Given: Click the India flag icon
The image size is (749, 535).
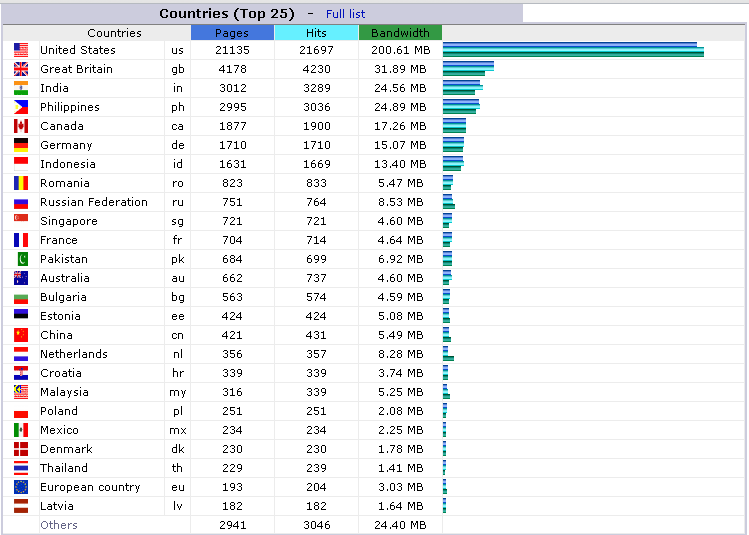Looking at the screenshot, I should pyautogui.click(x=21, y=88).
